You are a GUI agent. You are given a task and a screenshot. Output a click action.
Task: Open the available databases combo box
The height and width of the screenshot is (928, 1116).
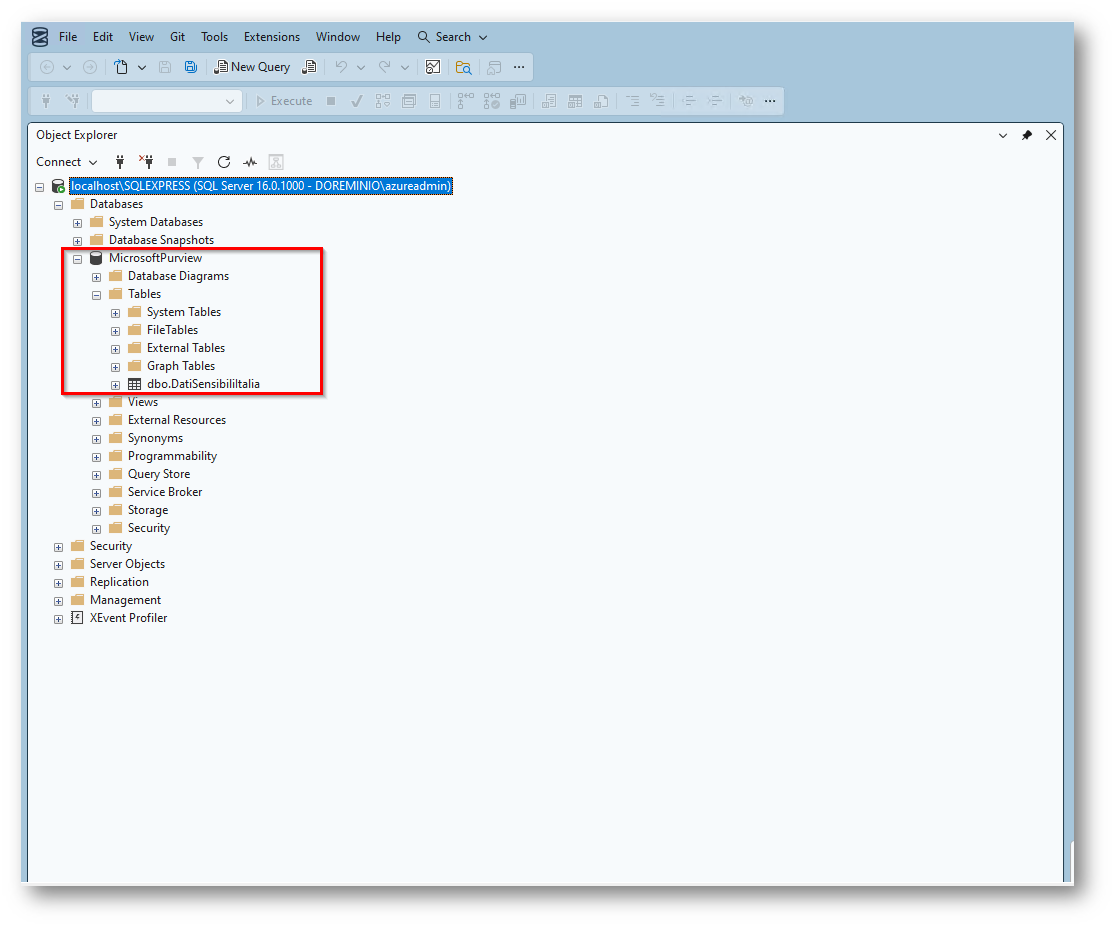166,101
